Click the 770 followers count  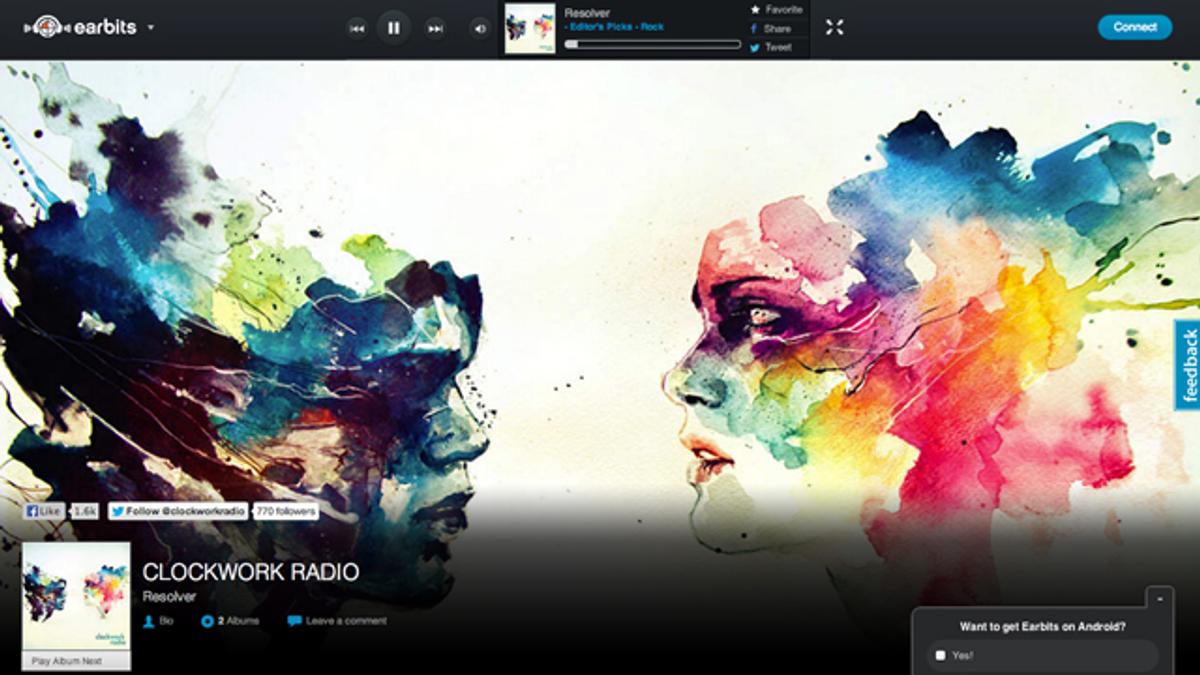[x=286, y=511]
